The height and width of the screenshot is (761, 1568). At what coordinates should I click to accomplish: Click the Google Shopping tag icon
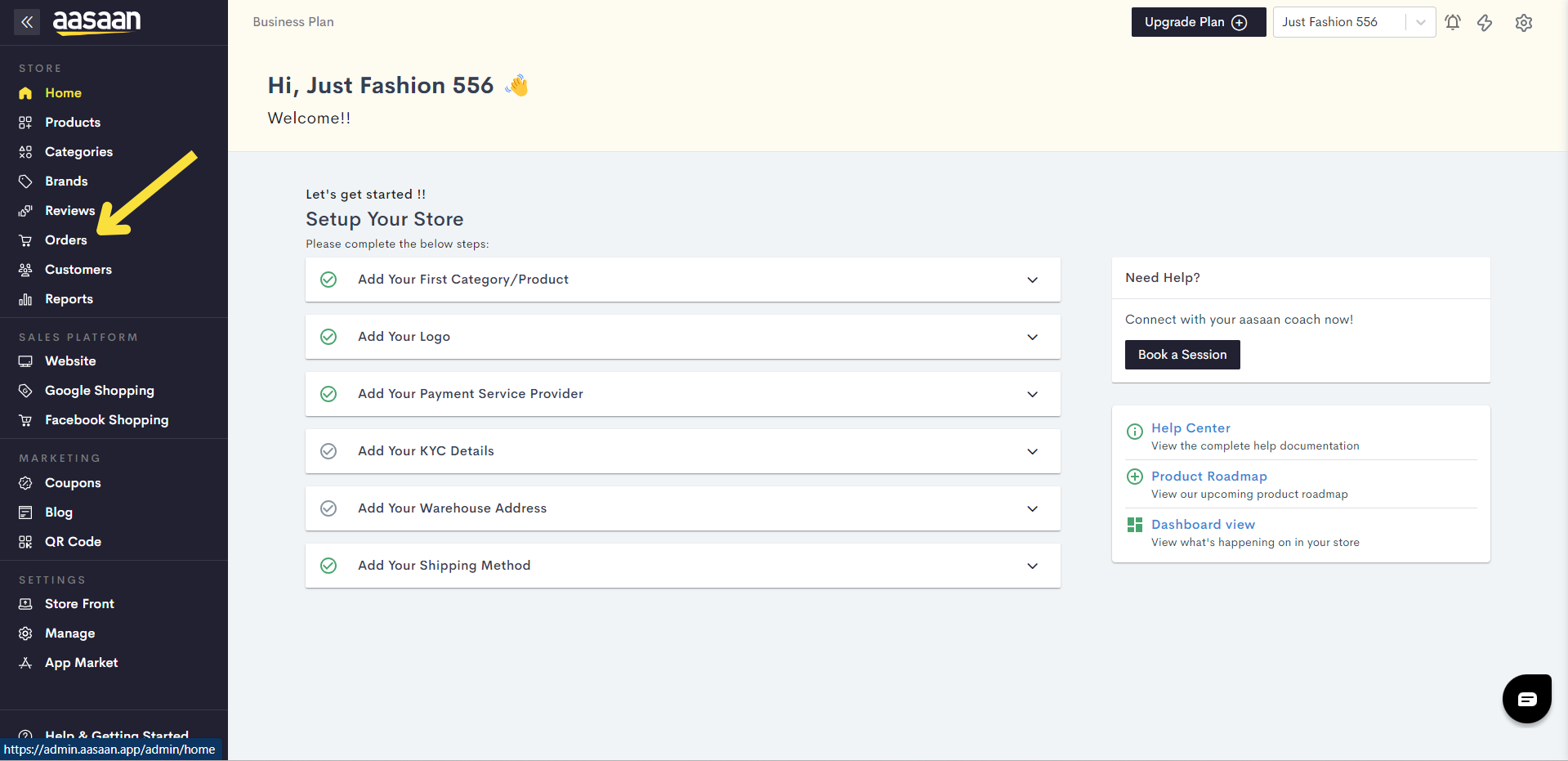[25, 391]
